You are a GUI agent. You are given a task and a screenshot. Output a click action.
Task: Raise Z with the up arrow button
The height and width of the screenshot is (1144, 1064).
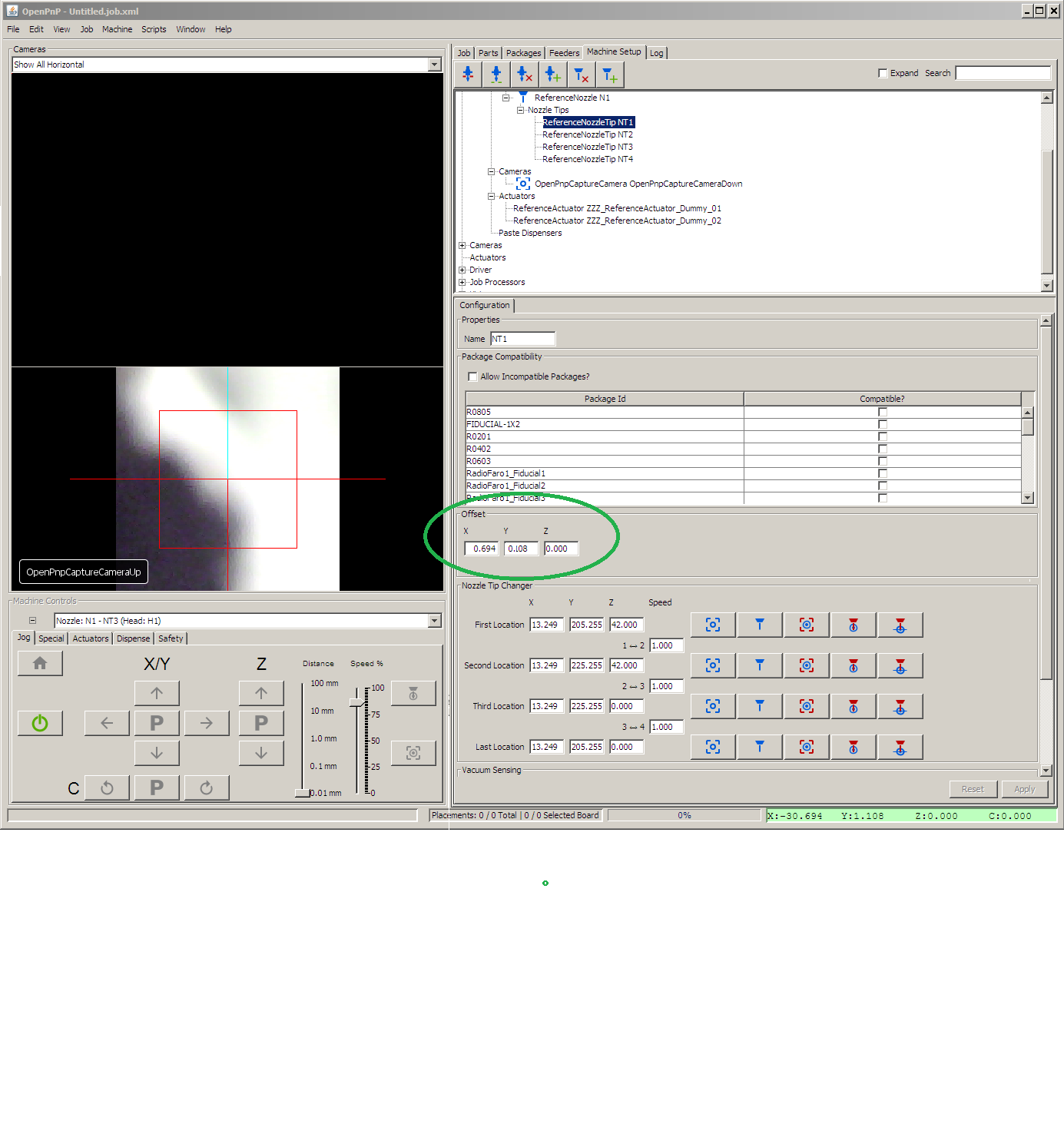(x=261, y=693)
